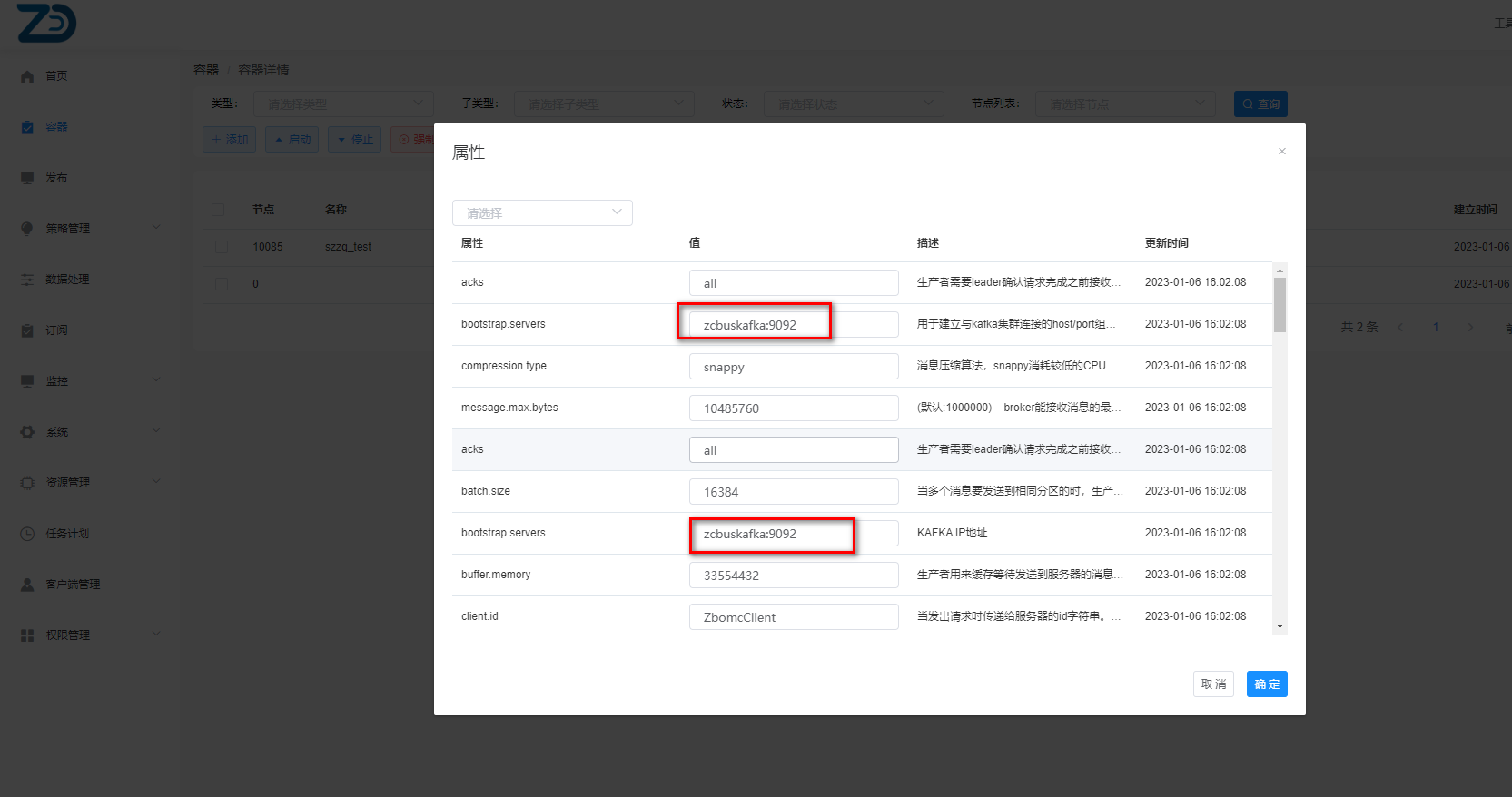Screen dimensions: 1512x797
Task: Click the properties table vertical scrollbar thumb
Action: 1280,305
